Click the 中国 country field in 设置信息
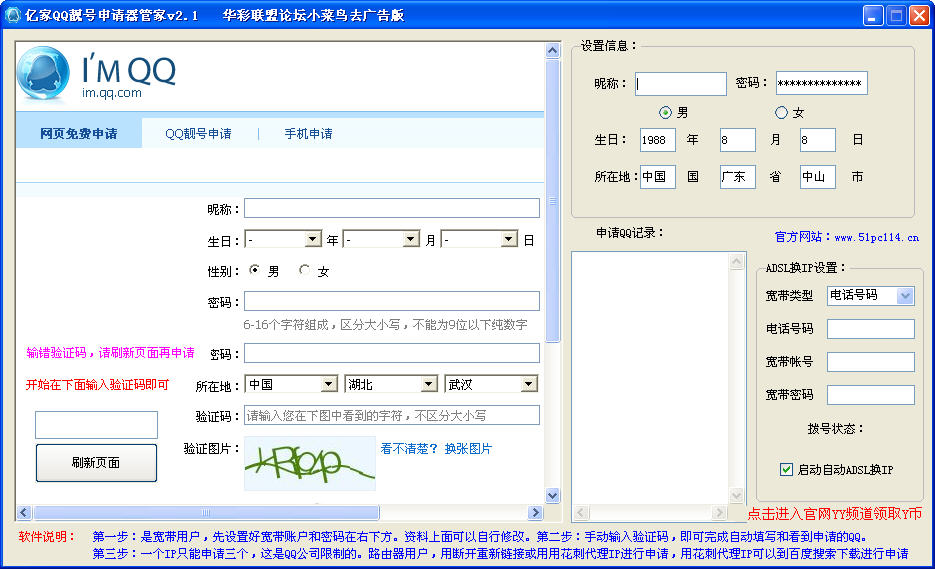 tap(658, 177)
